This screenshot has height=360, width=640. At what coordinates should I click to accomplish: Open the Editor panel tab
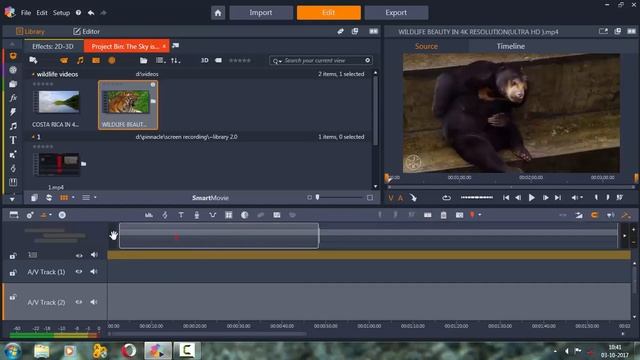point(86,31)
